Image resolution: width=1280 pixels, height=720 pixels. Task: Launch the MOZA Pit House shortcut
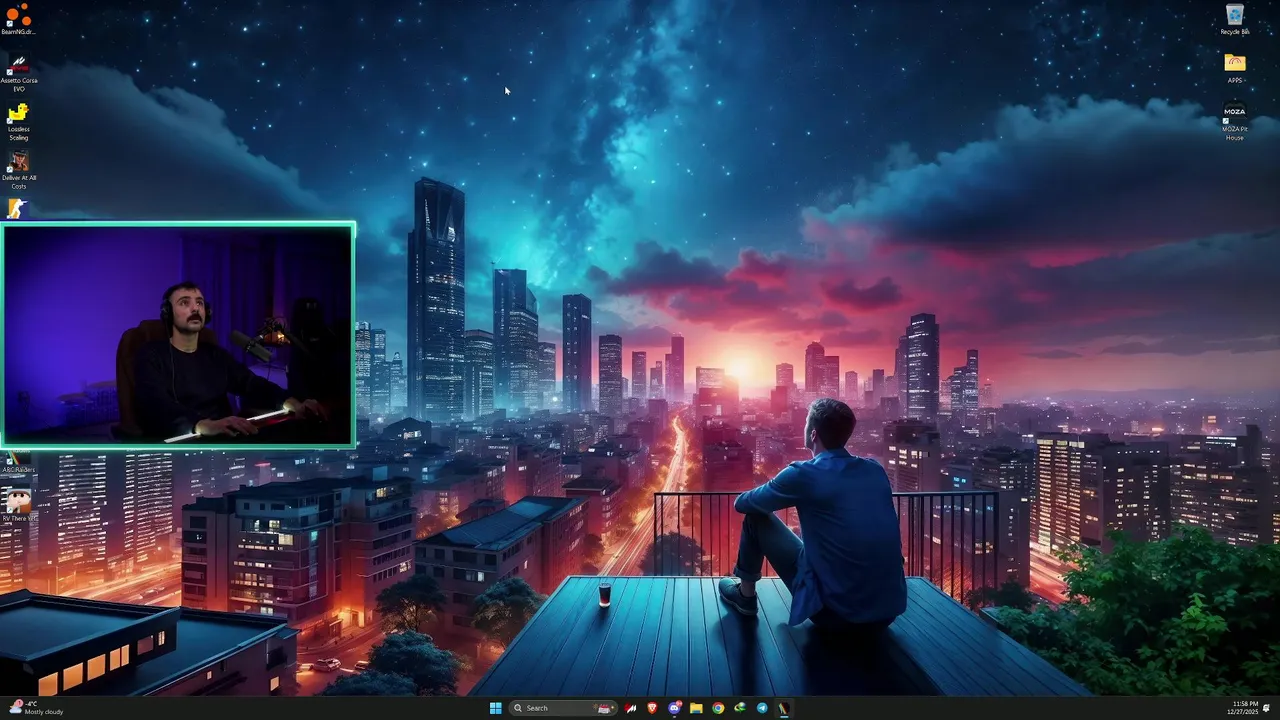pos(1235,121)
